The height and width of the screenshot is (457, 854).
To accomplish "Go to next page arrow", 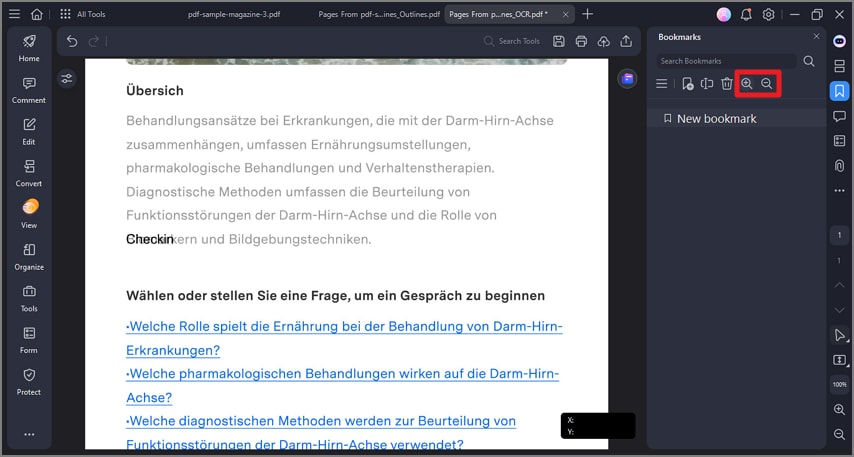I will tap(839, 310).
